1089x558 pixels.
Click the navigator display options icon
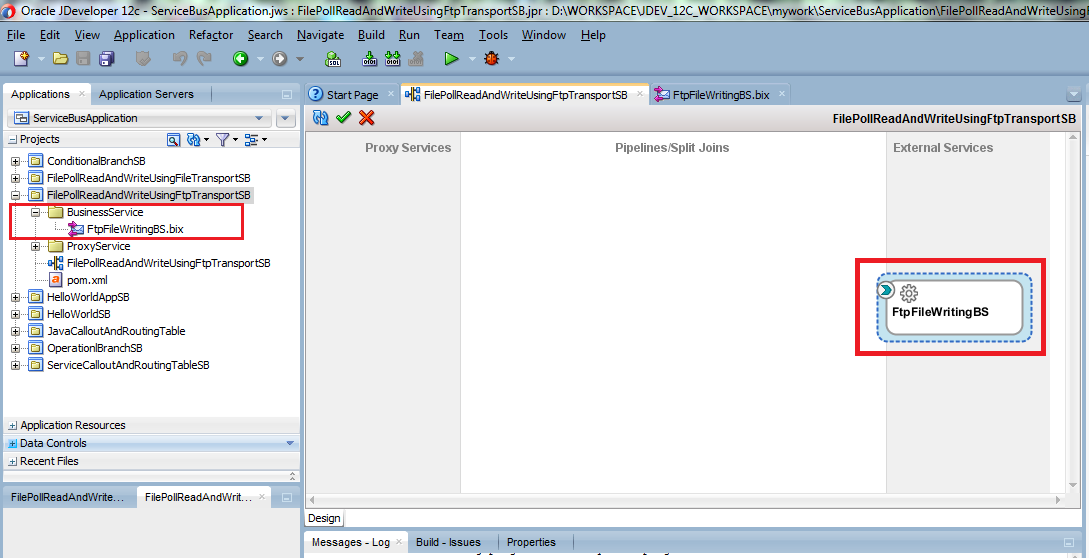(251, 140)
